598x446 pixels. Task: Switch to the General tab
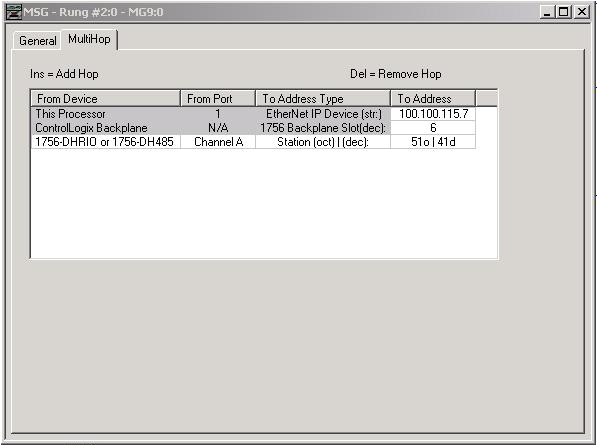[x=37, y=40]
